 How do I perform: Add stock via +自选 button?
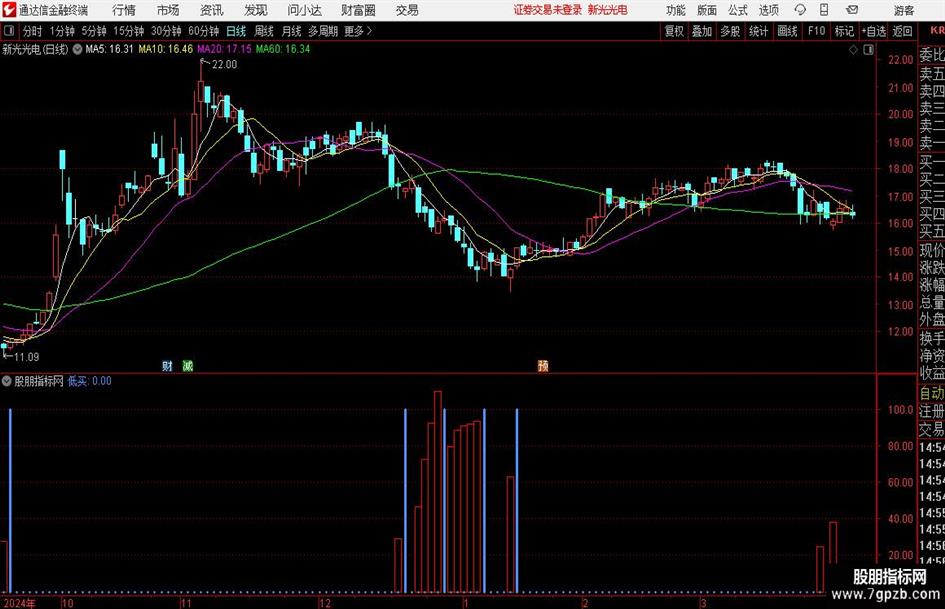[873, 31]
